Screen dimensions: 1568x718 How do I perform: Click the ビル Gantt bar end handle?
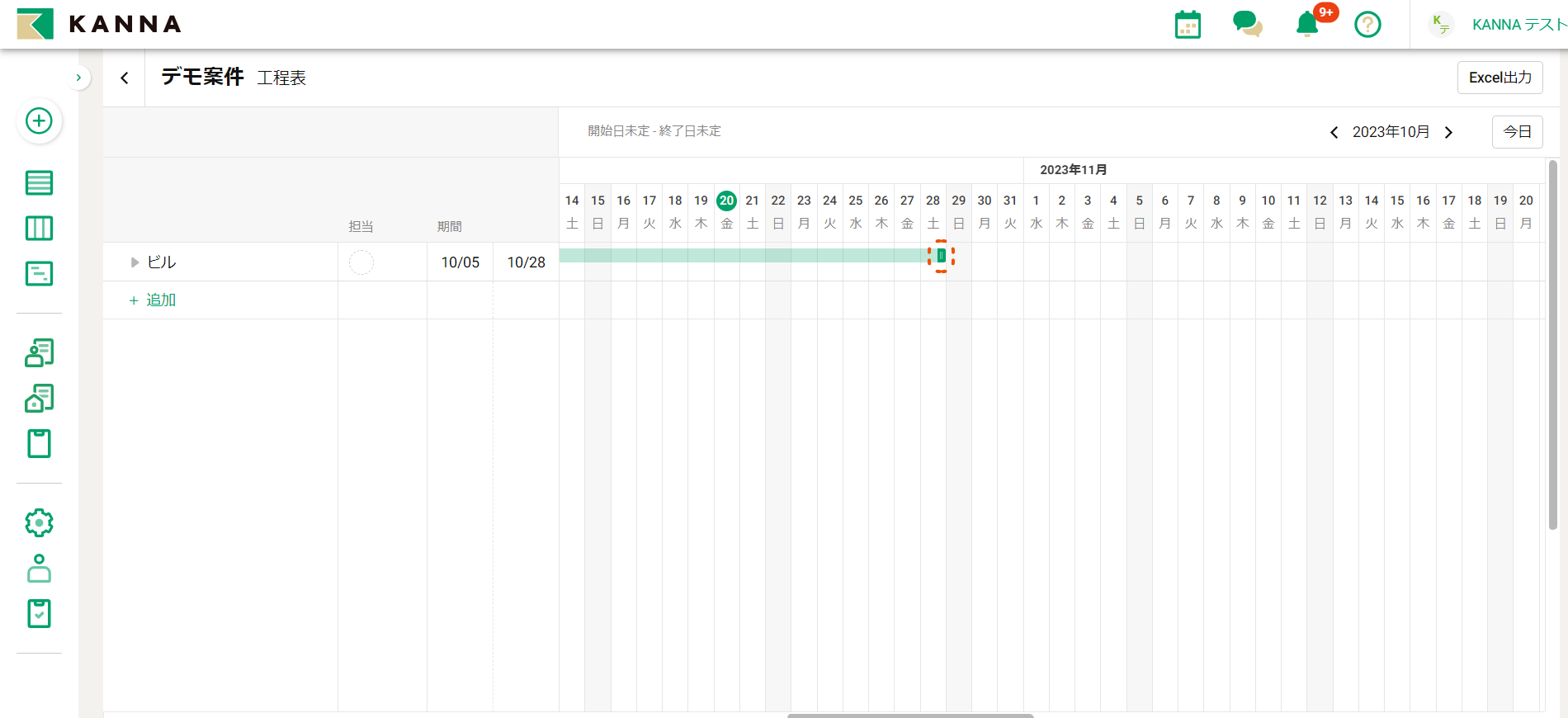coord(941,256)
